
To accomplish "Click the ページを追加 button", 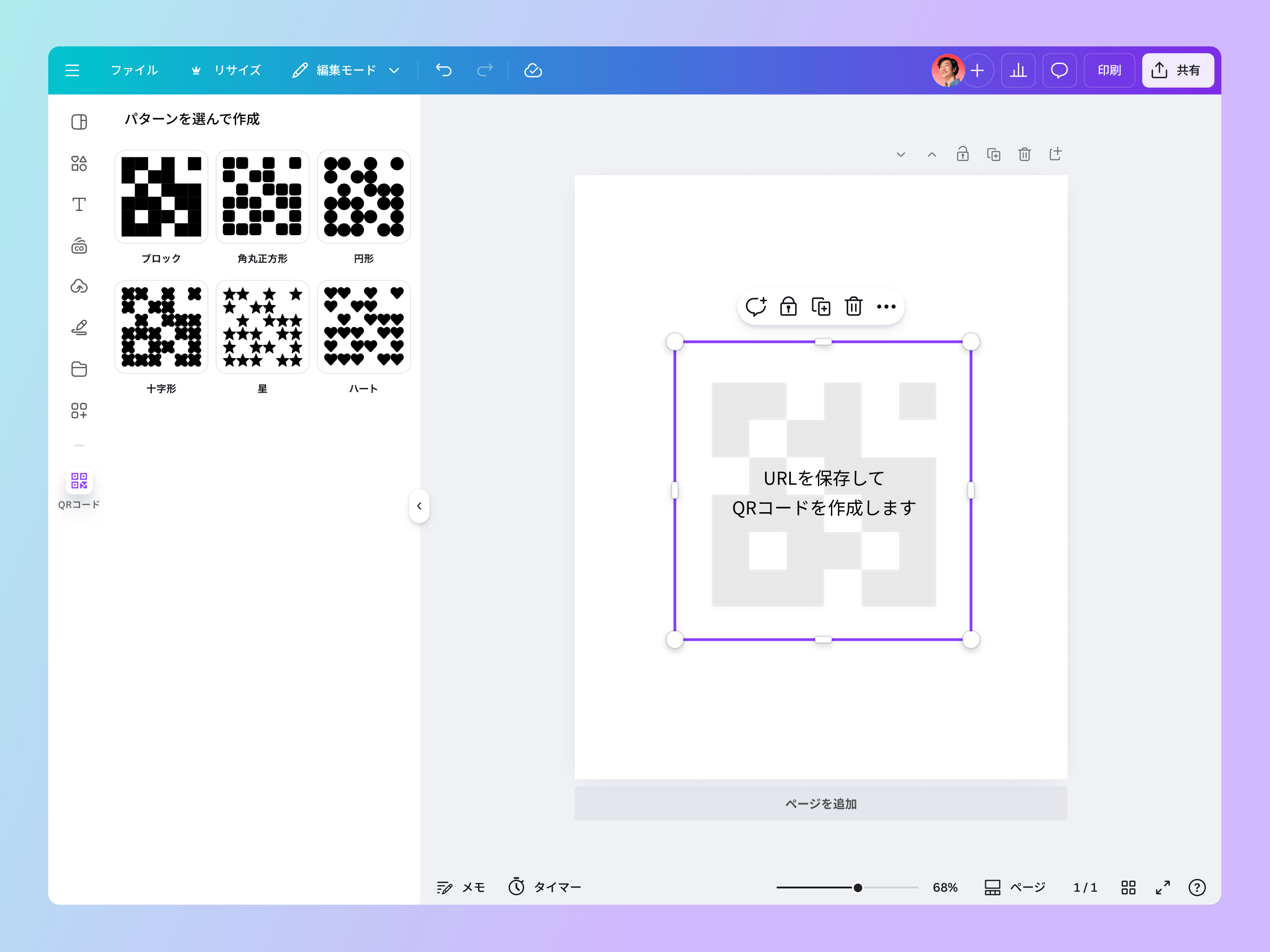I will point(821,804).
